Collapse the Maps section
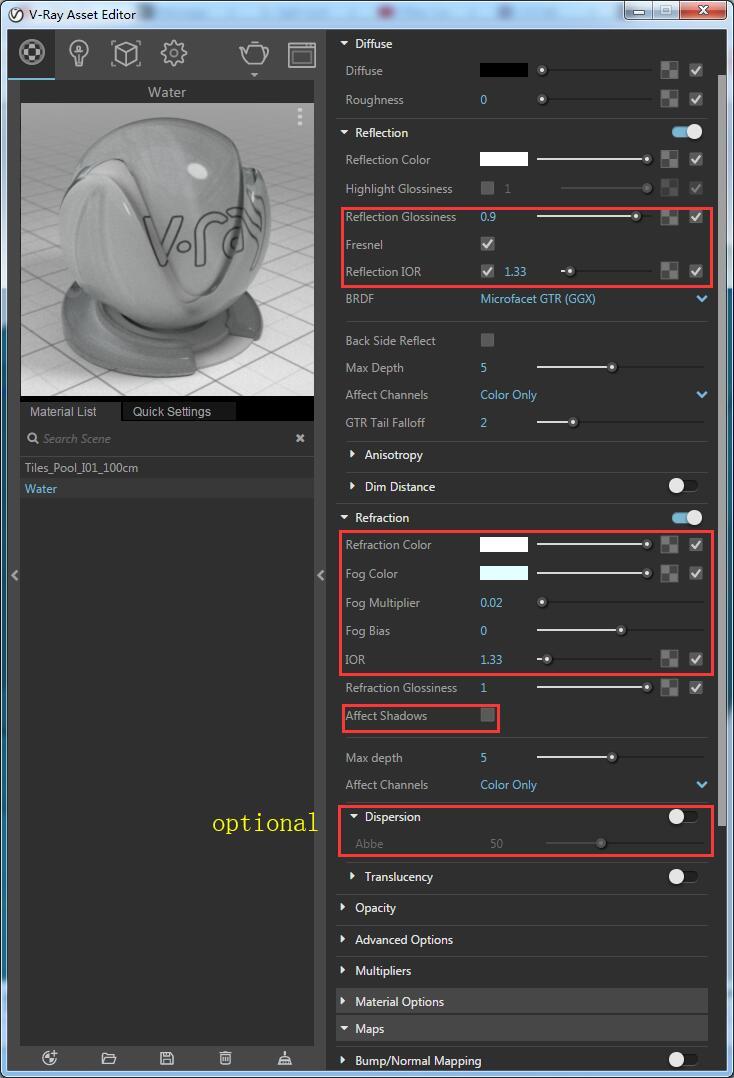This screenshot has height=1078, width=734. [x=344, y=1028]
